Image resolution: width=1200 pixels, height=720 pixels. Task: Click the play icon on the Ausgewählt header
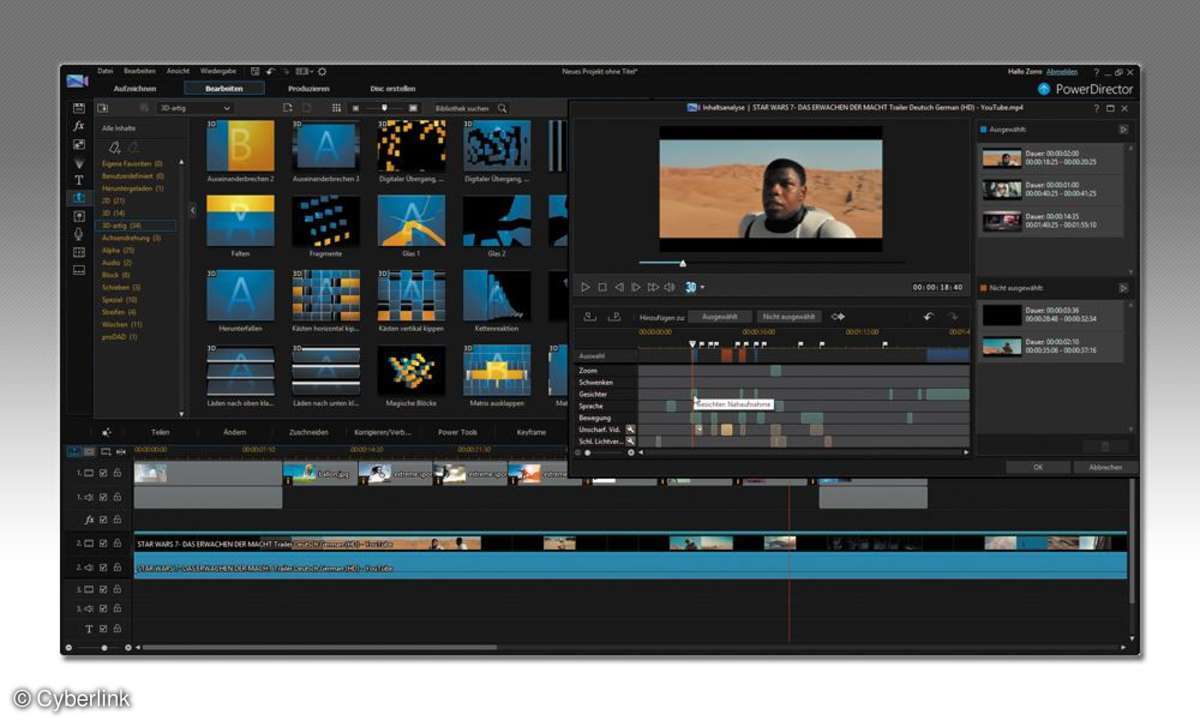pos(1123,129)
